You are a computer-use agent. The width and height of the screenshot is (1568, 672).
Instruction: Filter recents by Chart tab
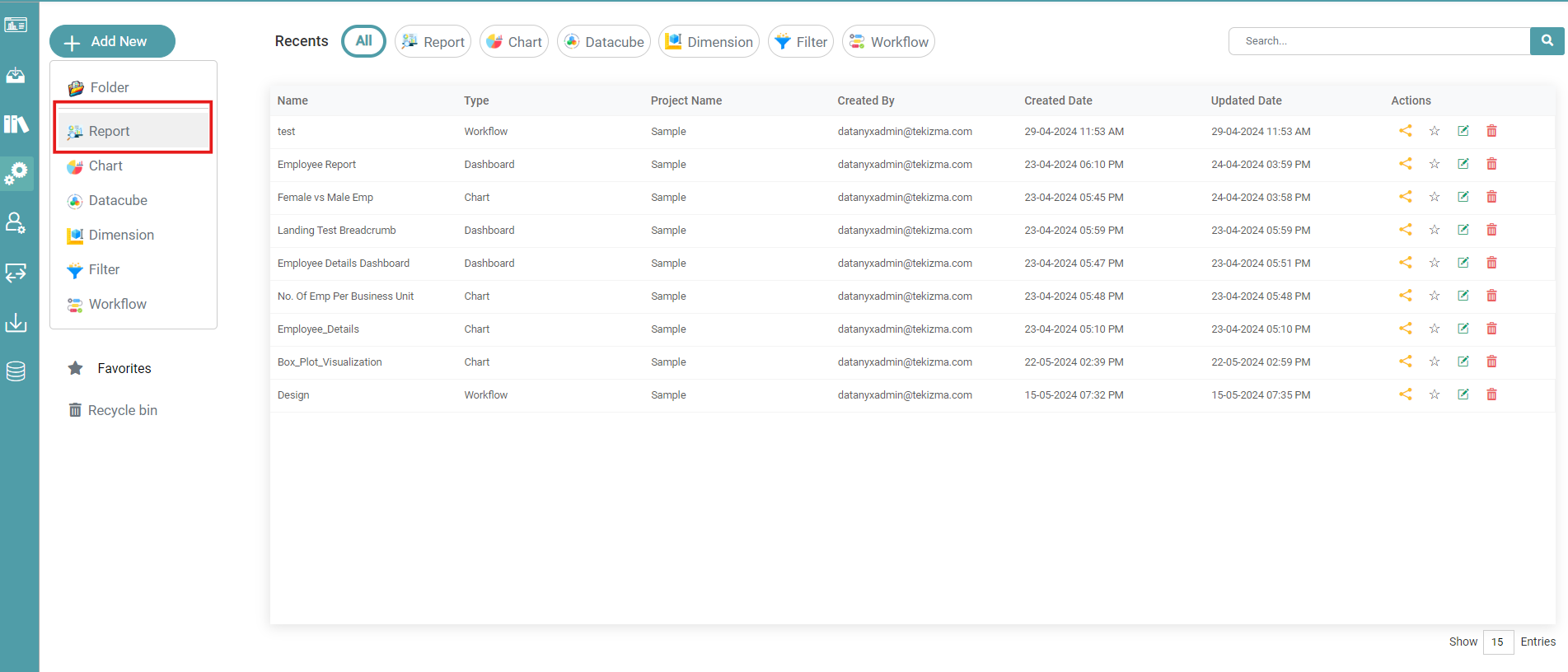pyautogui.click(x=514, y=42)
